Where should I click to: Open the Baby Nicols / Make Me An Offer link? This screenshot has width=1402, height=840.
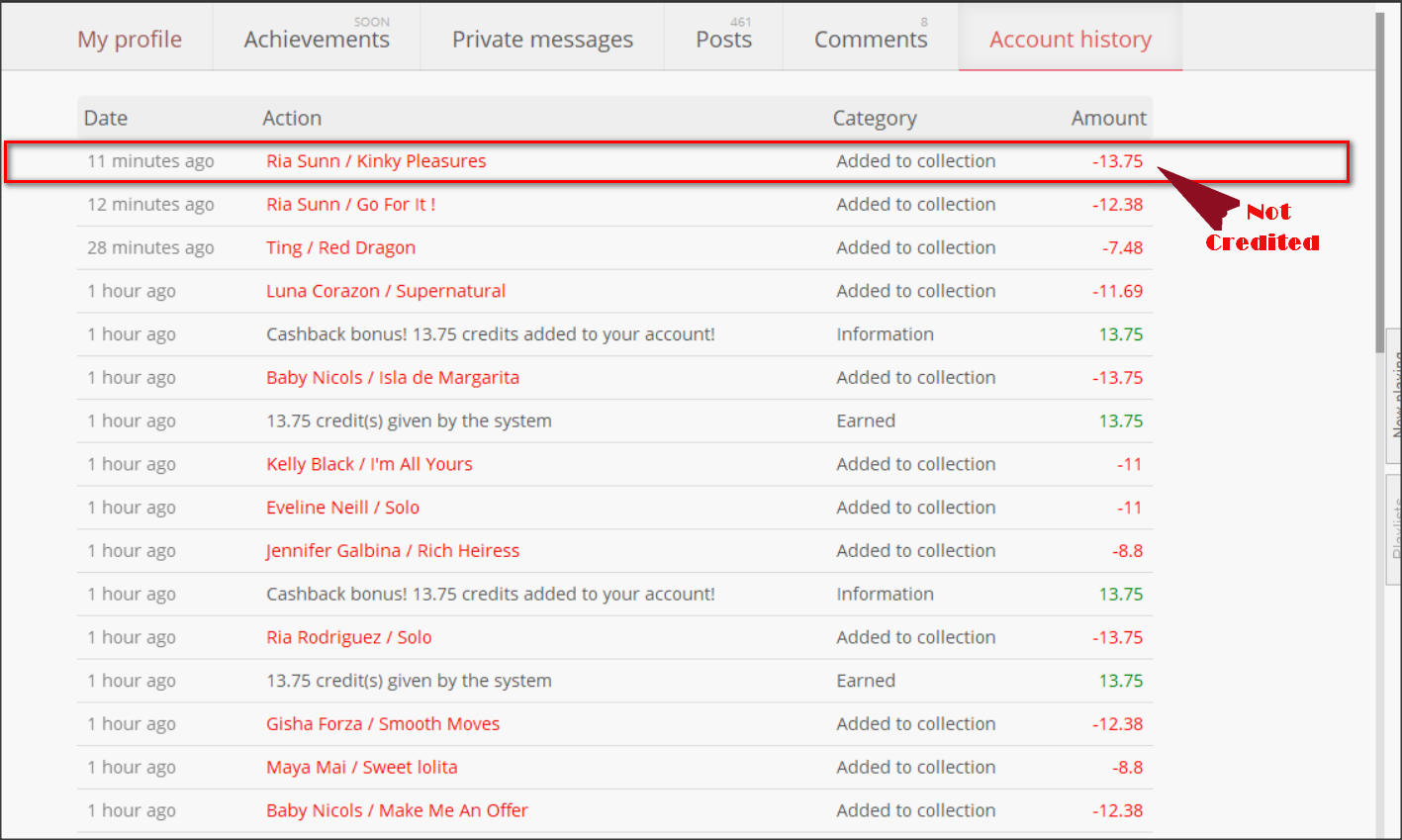[397, 811]
